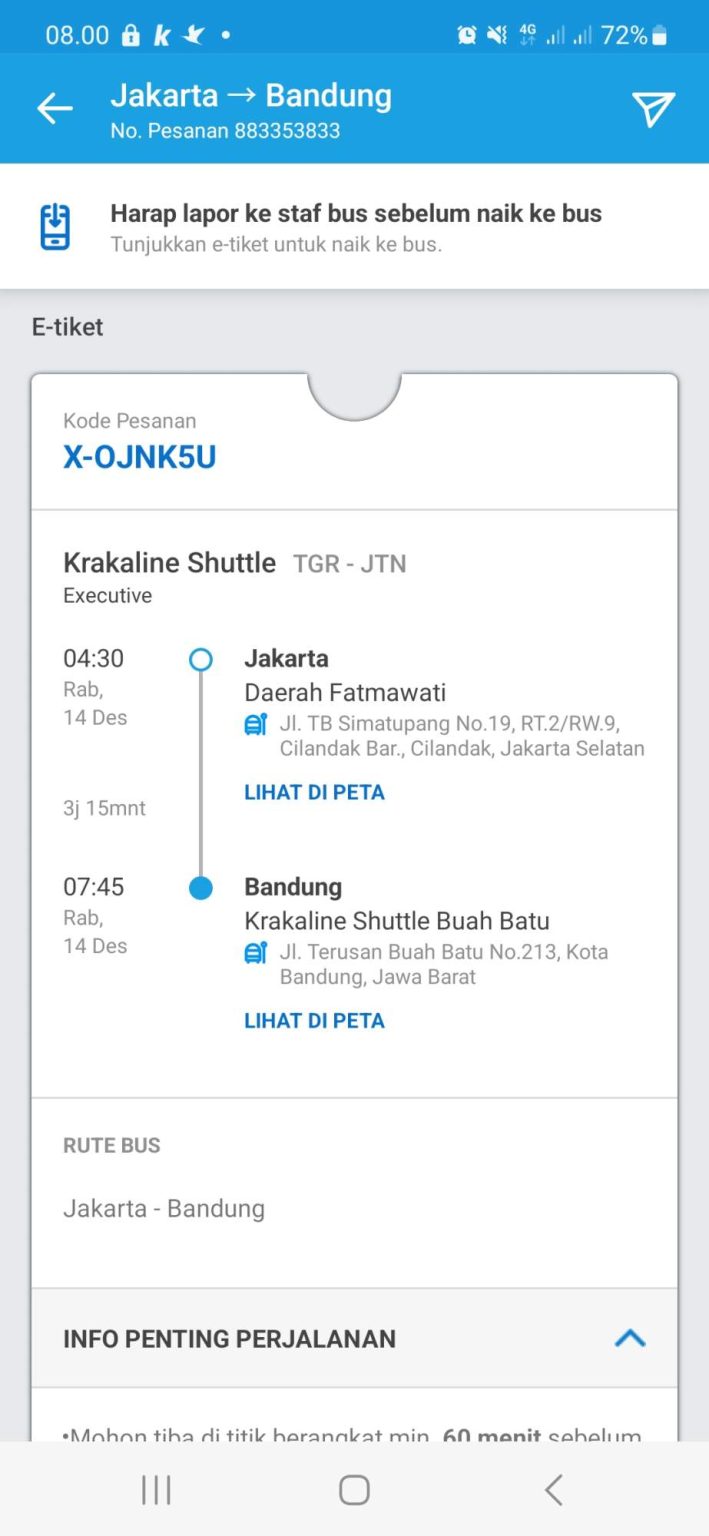Open map for Krakaline Shuttle Buah Batu
The image size is (709, 1536).
314,1020
